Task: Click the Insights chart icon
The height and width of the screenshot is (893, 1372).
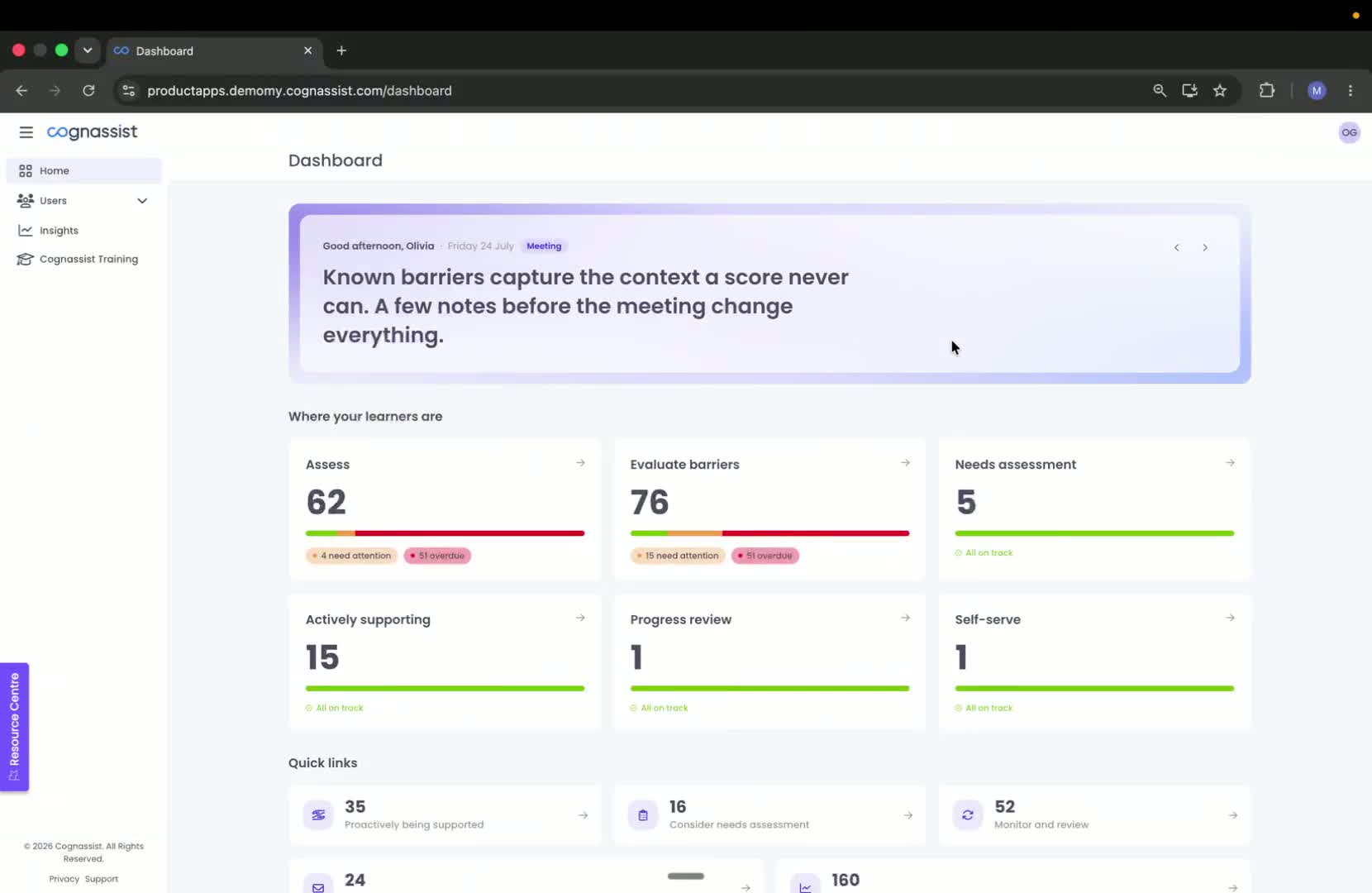Action: (26, 231)
